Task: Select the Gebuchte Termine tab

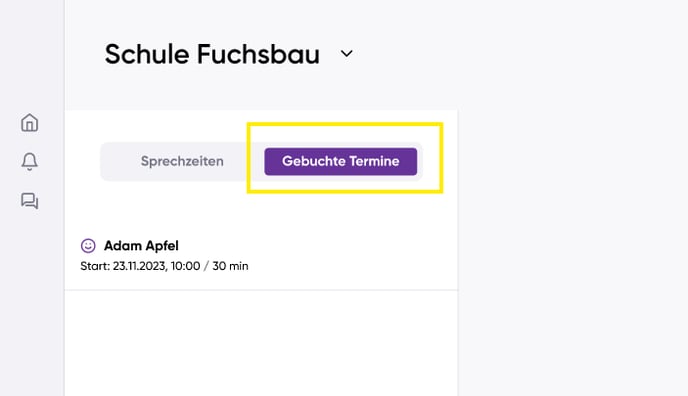Action: [340, 161]
